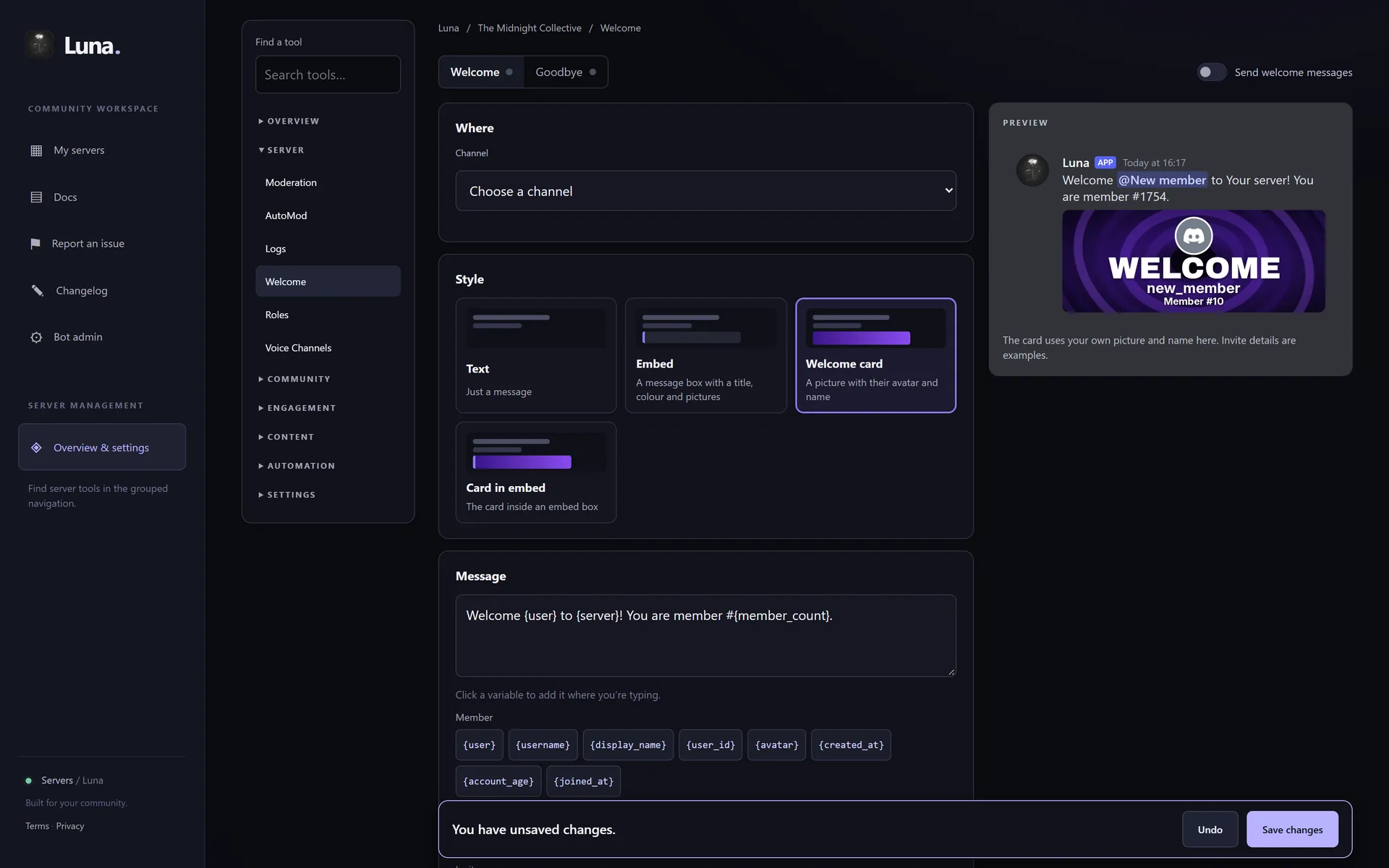Select the Embed style card
Viewport: 1389px width, 868px height.
(706, 355)
